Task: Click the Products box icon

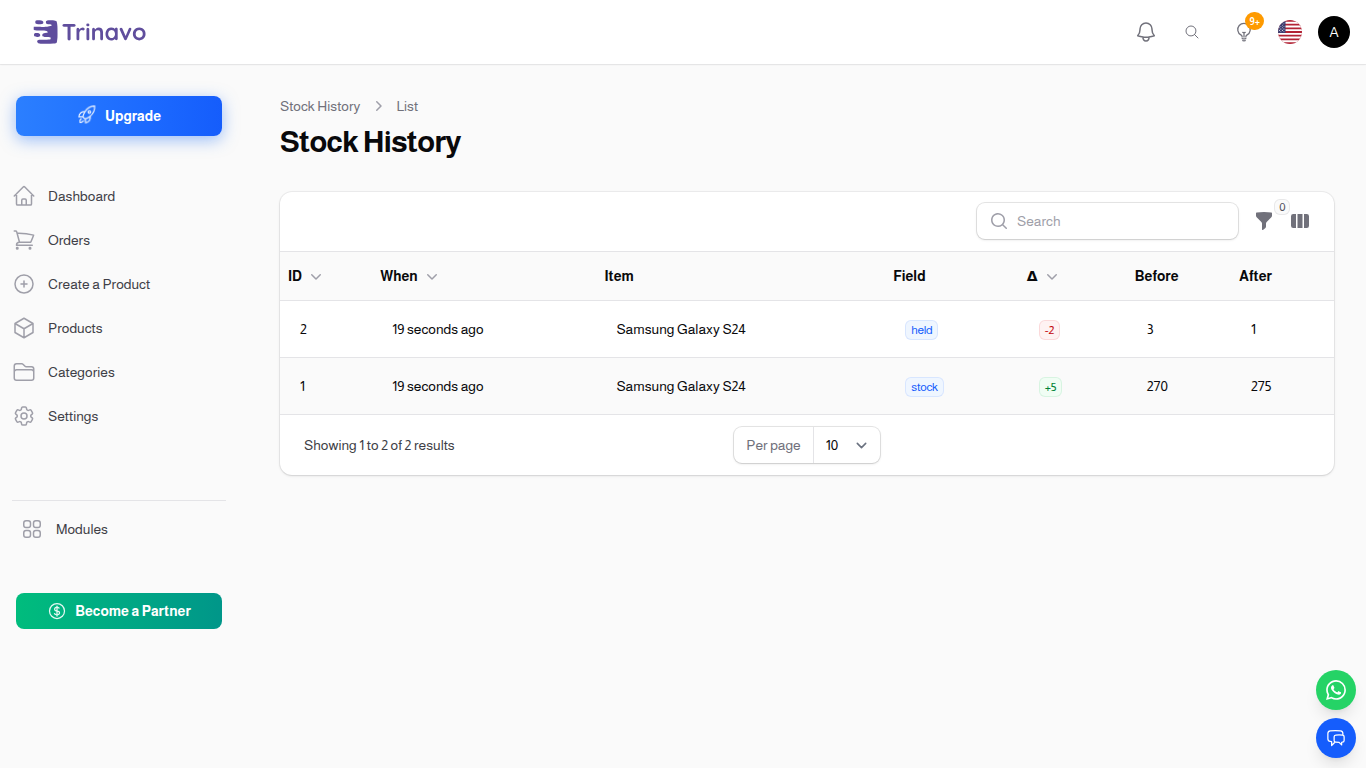Action: pyautogui.click(x=24, y=328)
